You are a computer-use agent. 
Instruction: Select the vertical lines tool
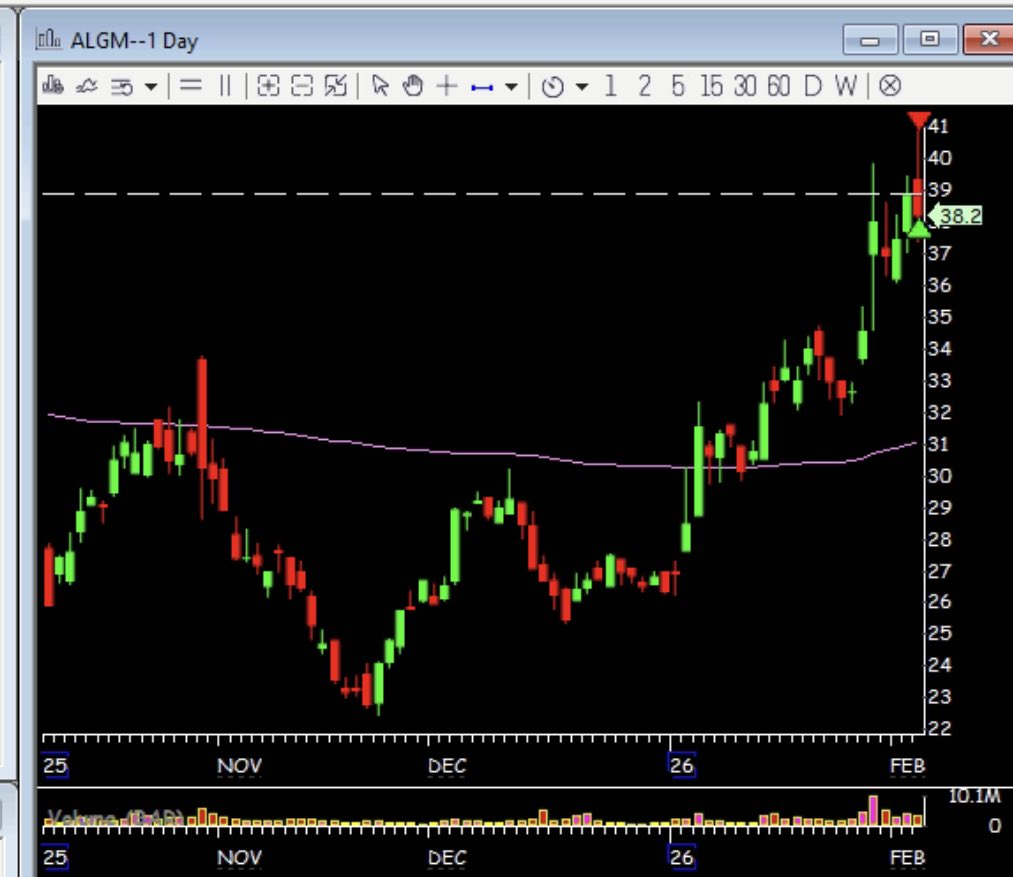[225, 85]
